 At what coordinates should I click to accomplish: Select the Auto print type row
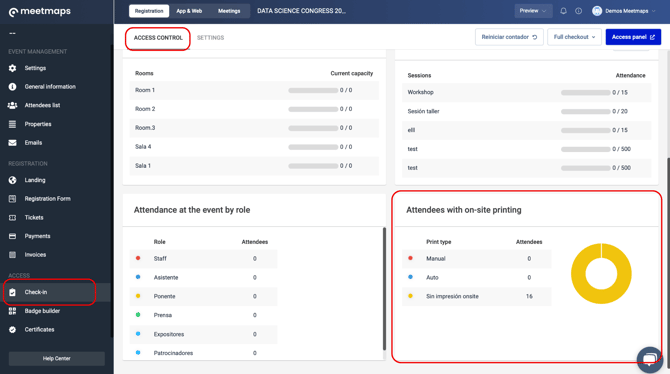coord(476,277)
